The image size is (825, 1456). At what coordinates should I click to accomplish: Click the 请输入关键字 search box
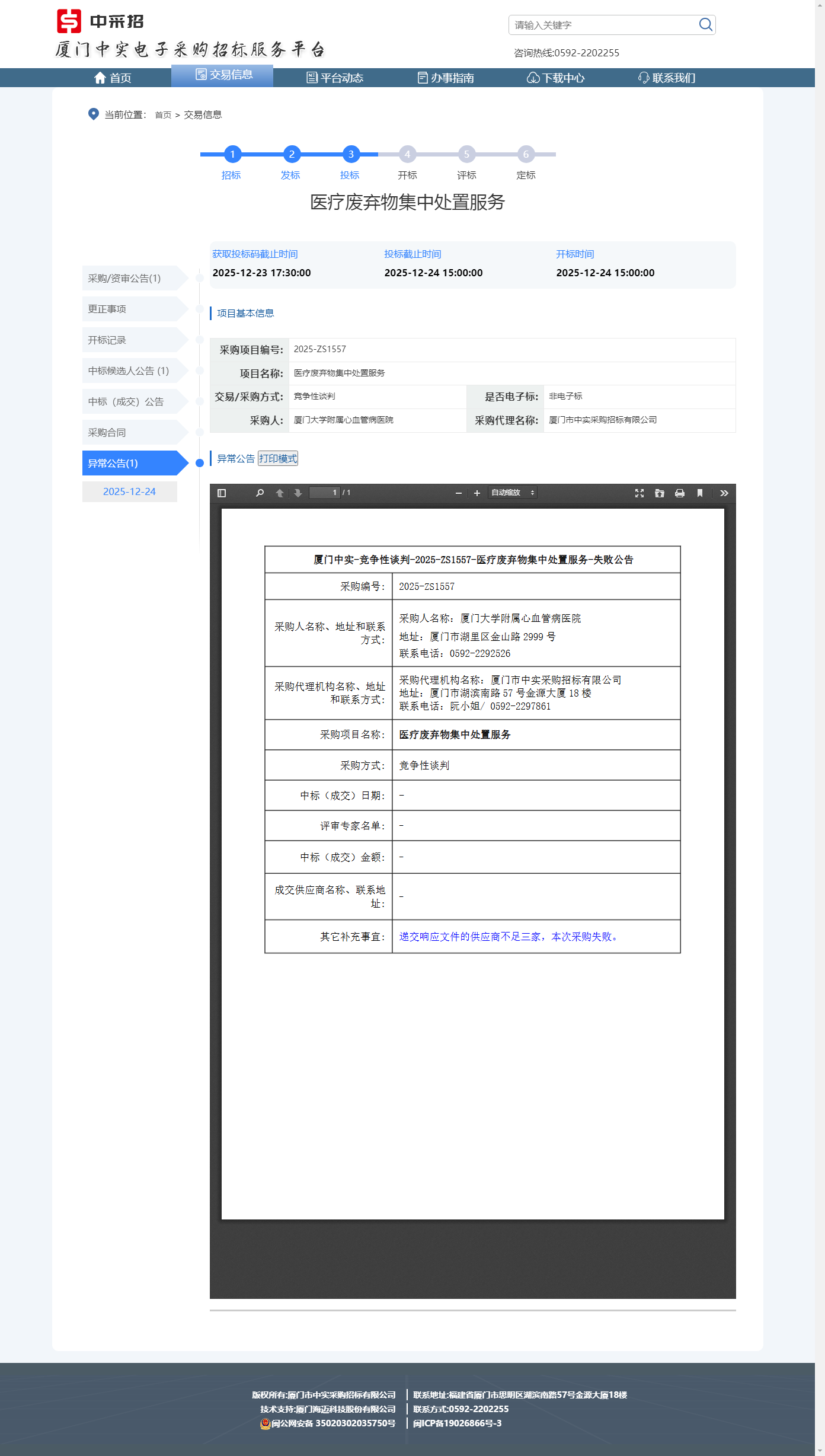[x=603, y=25]
